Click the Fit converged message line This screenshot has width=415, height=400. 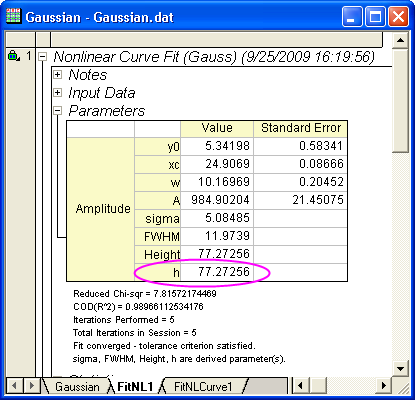pyautogui.click(x=164, y=346)
